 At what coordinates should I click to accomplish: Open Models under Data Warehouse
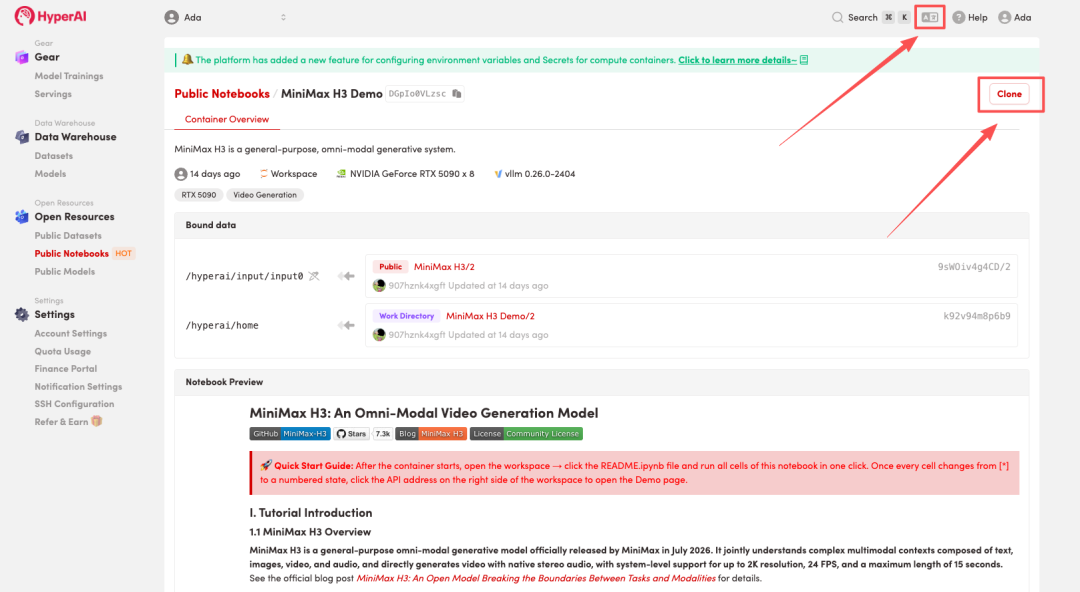pyautogui.click(x=50, y=174)
